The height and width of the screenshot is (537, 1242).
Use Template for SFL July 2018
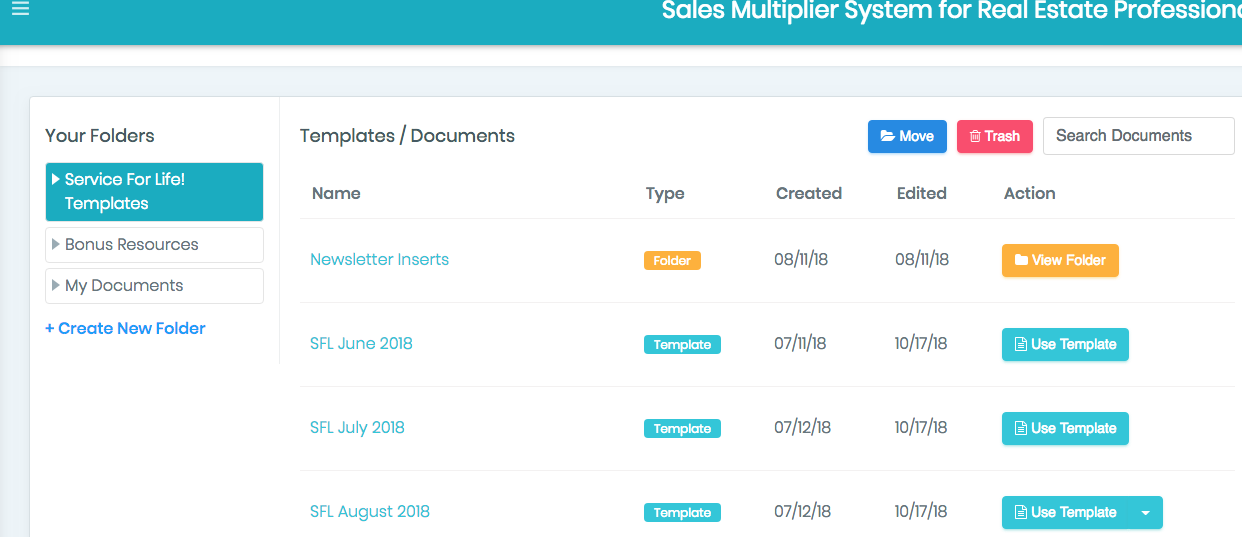[1065, 428]
